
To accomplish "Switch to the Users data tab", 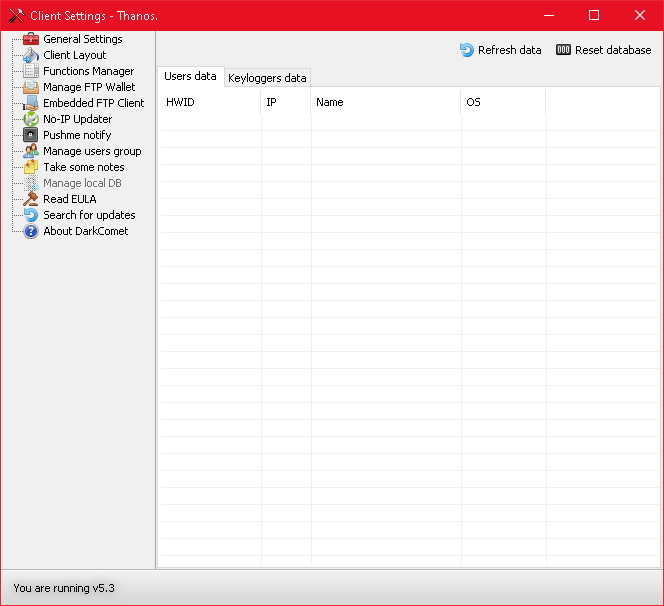I will point(190,77).
